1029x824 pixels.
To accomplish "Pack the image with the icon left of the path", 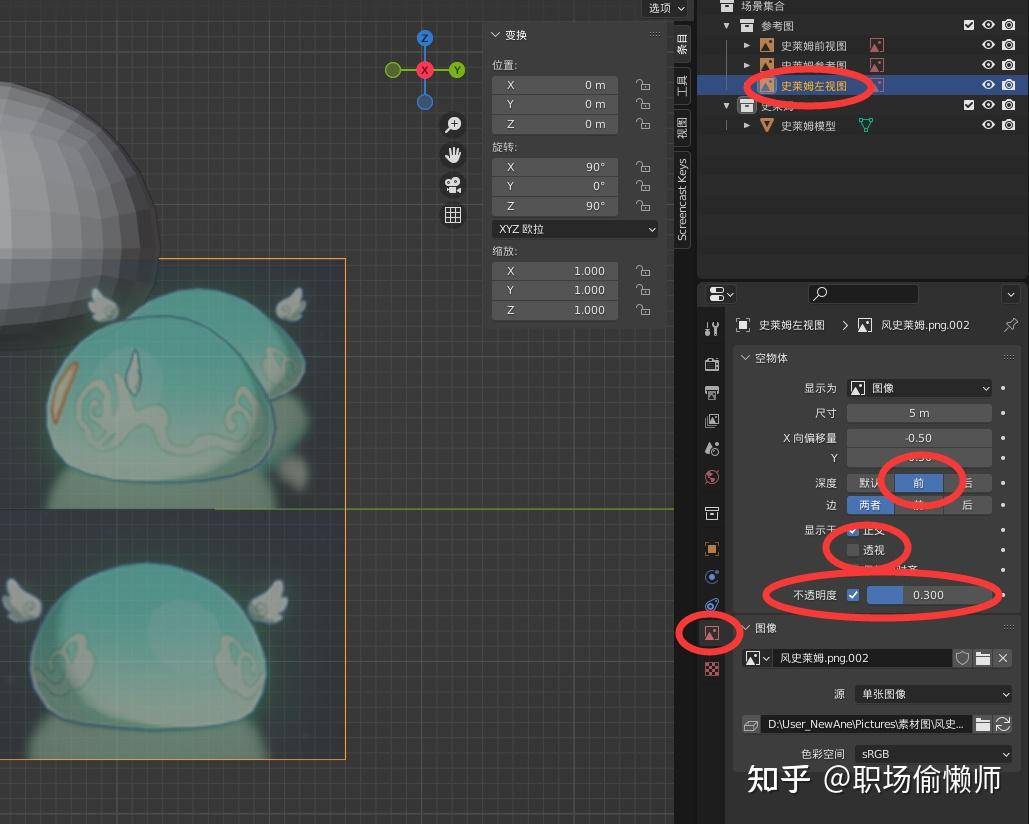I will click(x=751, y=724).
